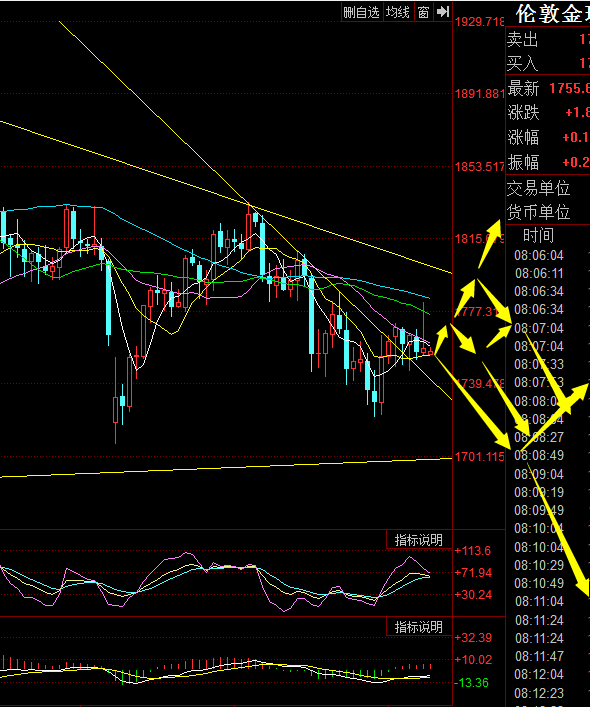Click the 时间 column header
The width and height of the screenshot is (590, 707).
tap(538, 235)
